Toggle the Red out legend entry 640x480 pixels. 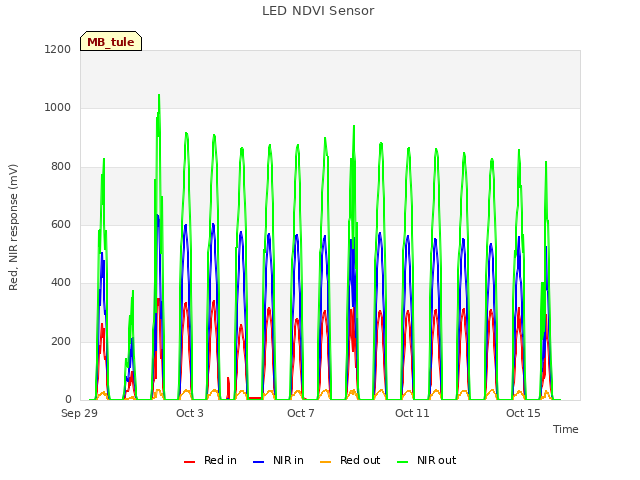tap(350, 460)
